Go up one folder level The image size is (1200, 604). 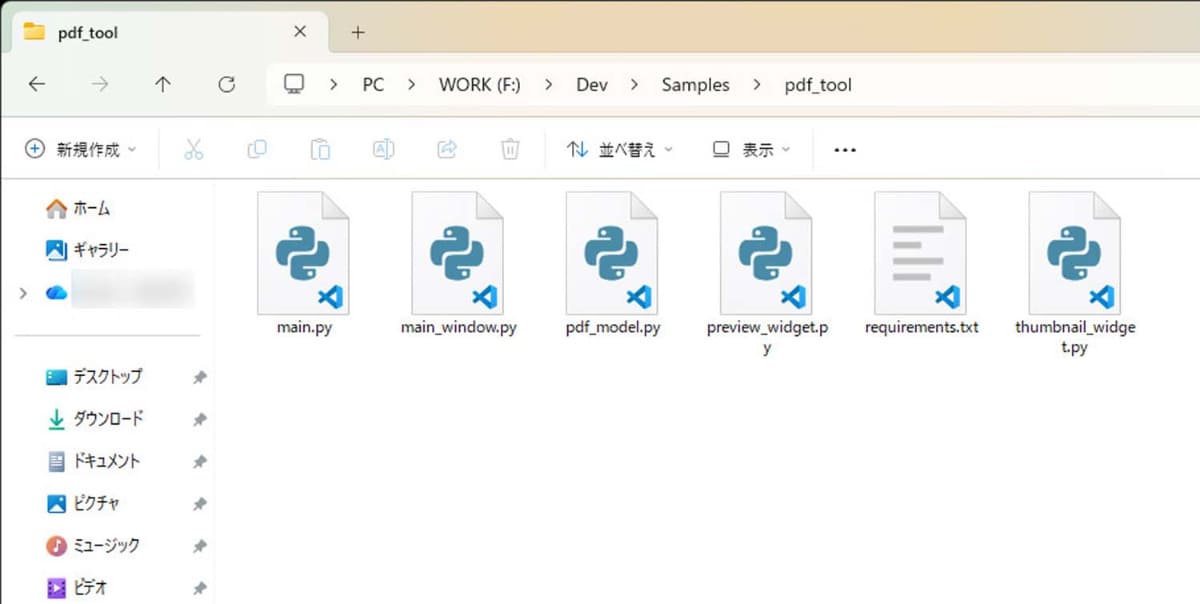tap(163, 84)
